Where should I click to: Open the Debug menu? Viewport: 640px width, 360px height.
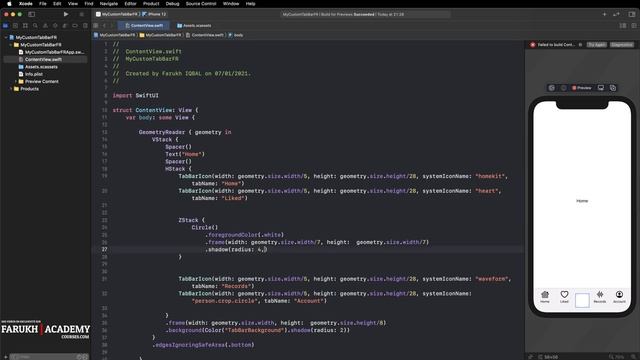[172, 4]
